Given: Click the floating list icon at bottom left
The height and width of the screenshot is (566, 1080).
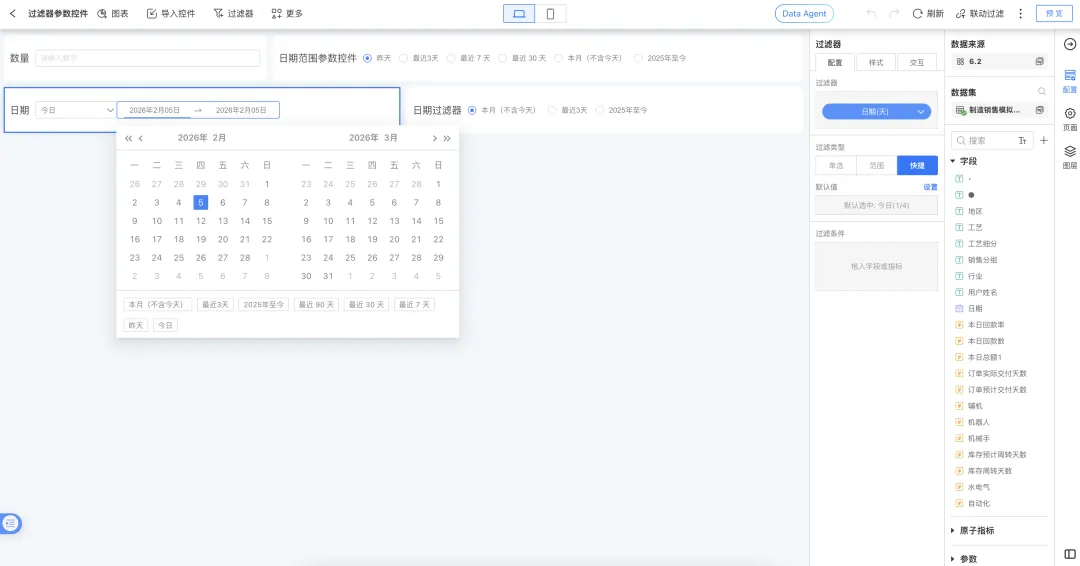Looking at the screenshot, I should point(10,524).
